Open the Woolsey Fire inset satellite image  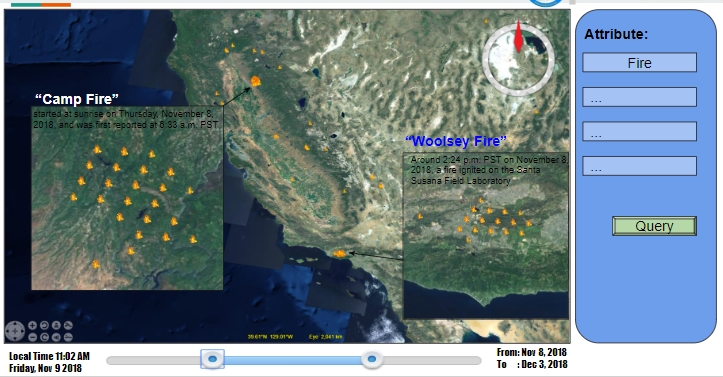tap(486, 236)
